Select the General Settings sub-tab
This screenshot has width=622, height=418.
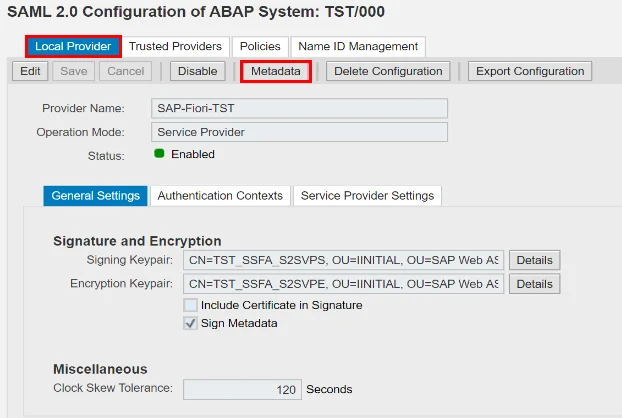[x=95, y=196]
